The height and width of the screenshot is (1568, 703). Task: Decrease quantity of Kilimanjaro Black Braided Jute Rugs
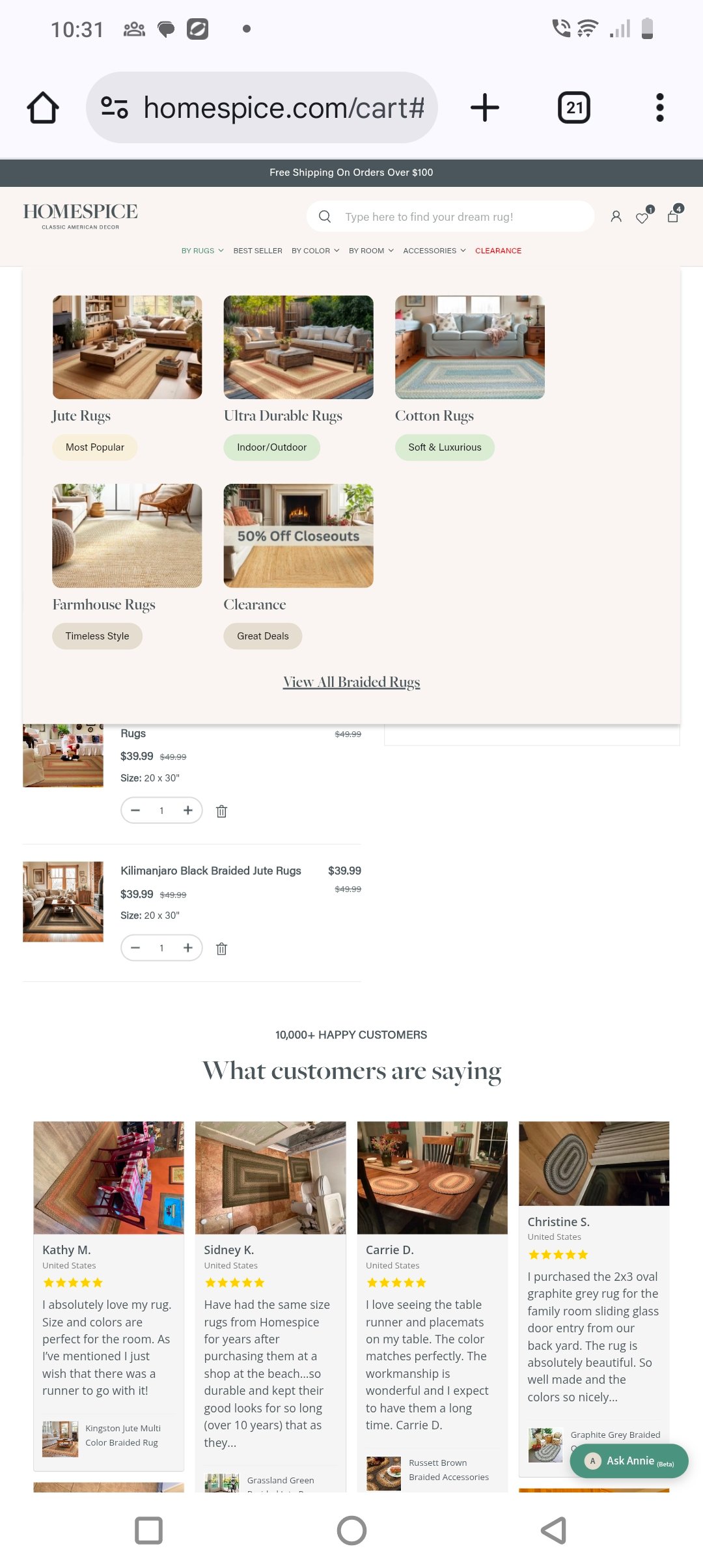coord(135,947)
